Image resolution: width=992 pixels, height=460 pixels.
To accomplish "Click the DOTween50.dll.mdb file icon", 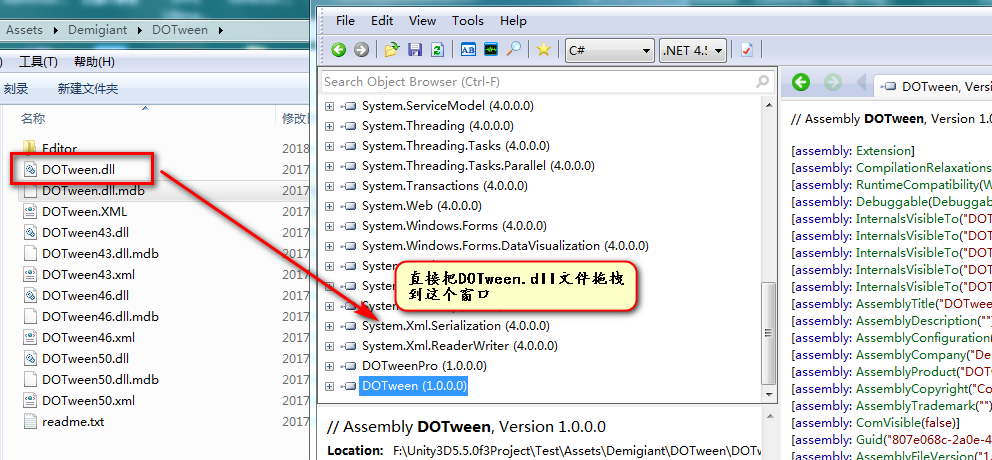I will [31, 380].
